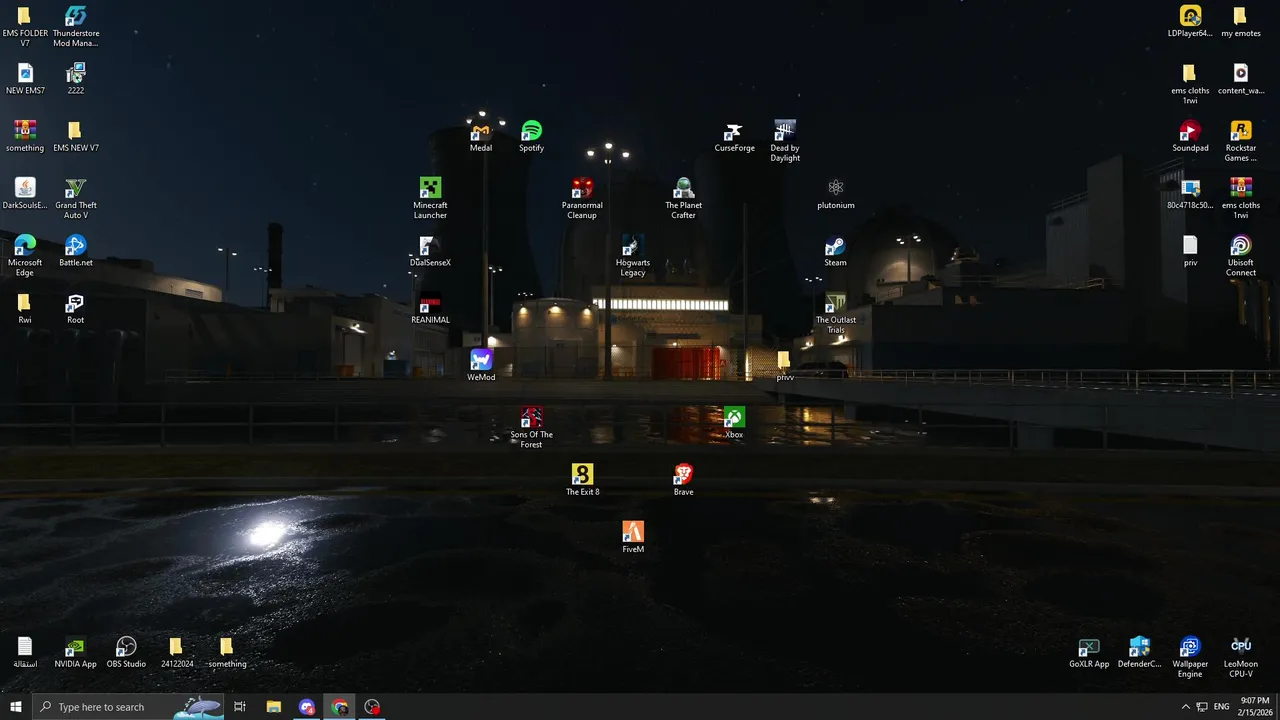Select the Soundpad desktop icon
Image resolution: width=1280 pixels, height=720 pixels.
pyautogui.click(x=1190, y=136)
